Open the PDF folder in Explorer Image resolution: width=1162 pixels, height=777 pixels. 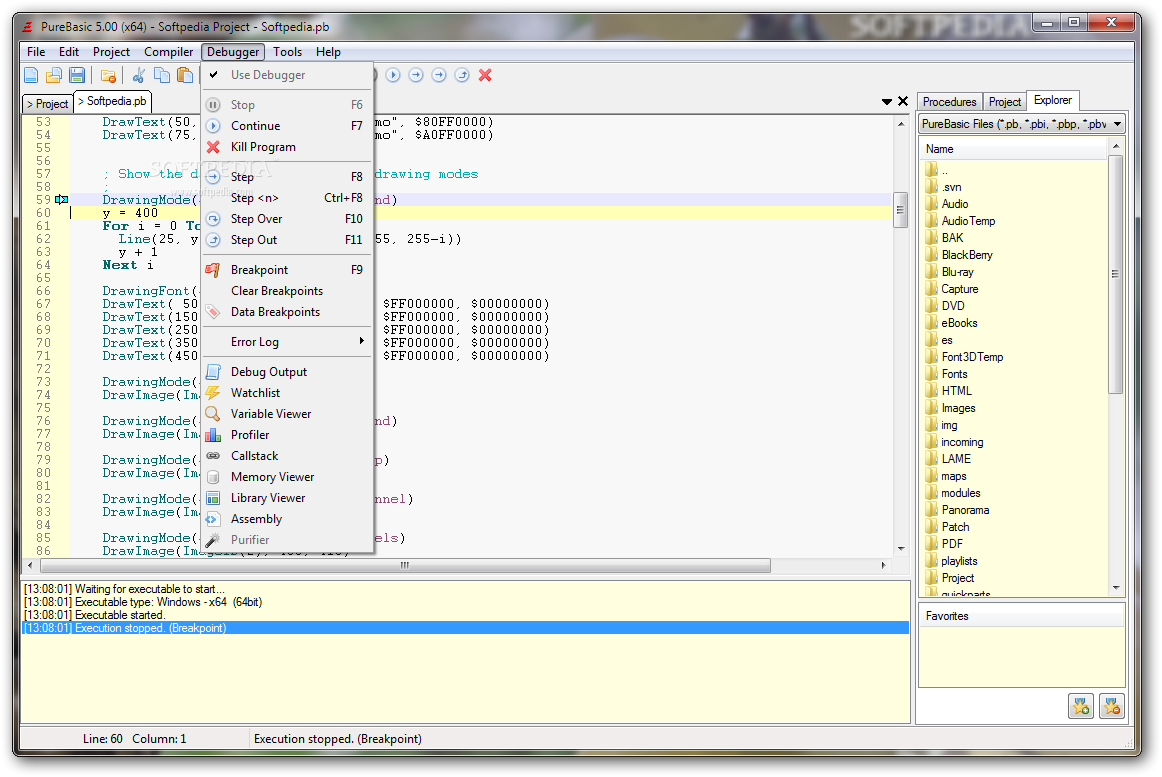click(952, 544)
